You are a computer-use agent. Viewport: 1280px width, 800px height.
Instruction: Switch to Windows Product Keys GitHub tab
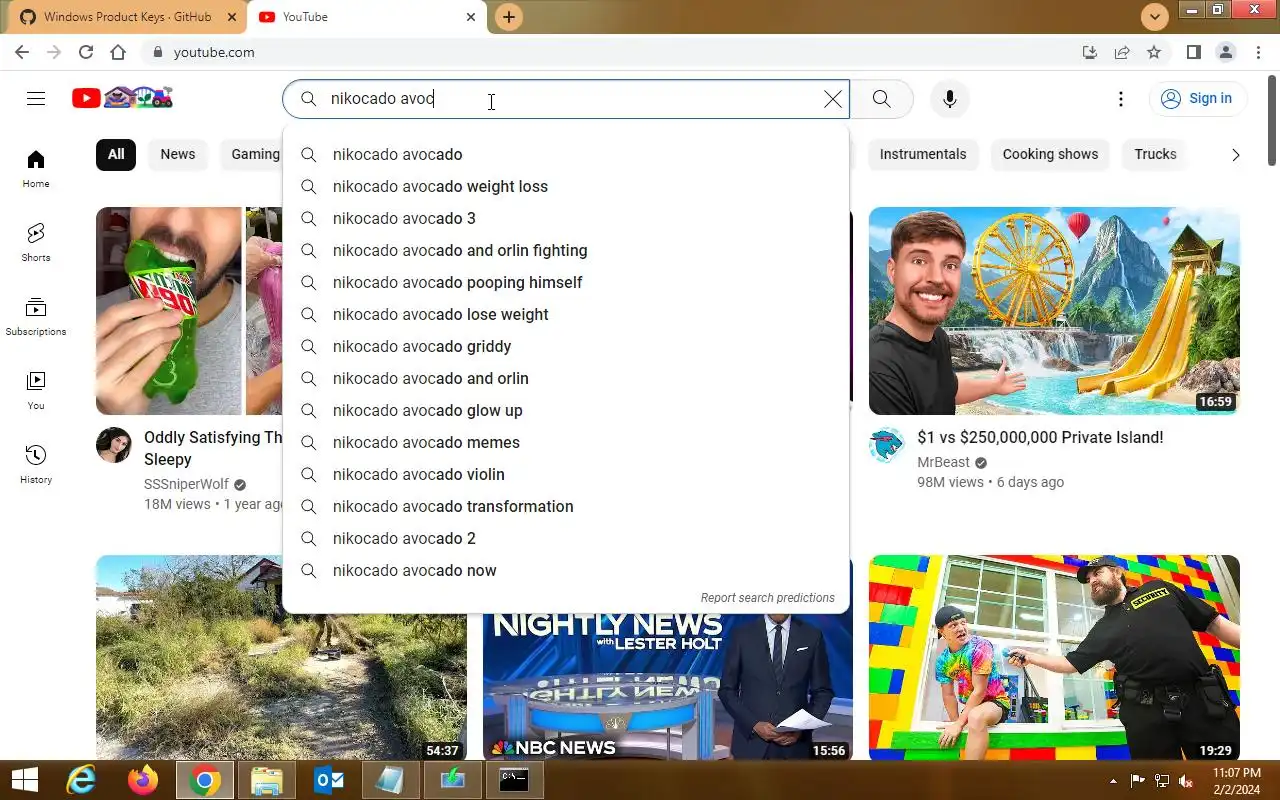(x=127, y=17)
